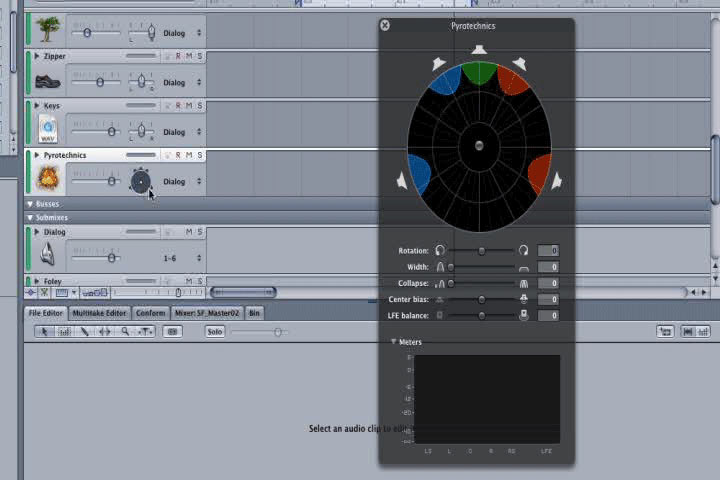Screen dimensions: 720x480
Task: Click the right surround speaker icon in the panner
Action: (x=557, y=181)
